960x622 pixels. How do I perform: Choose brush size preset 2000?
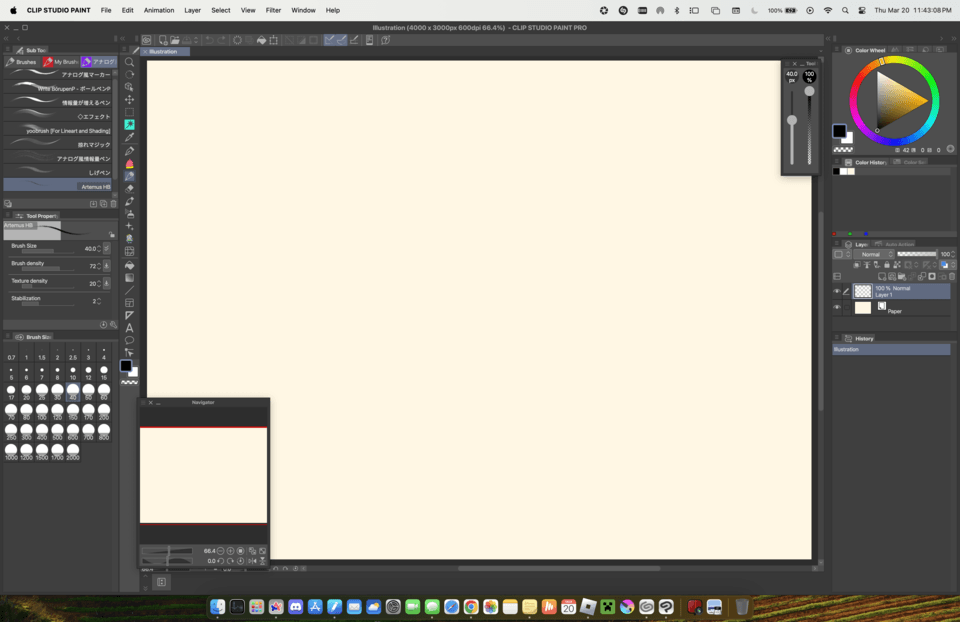[73, 452]
